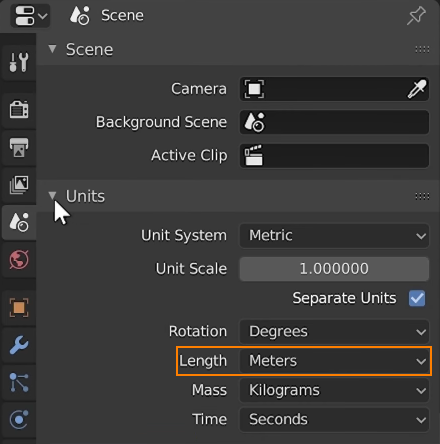
Task: Open the Tool properties tab
Action: [19, 62]
